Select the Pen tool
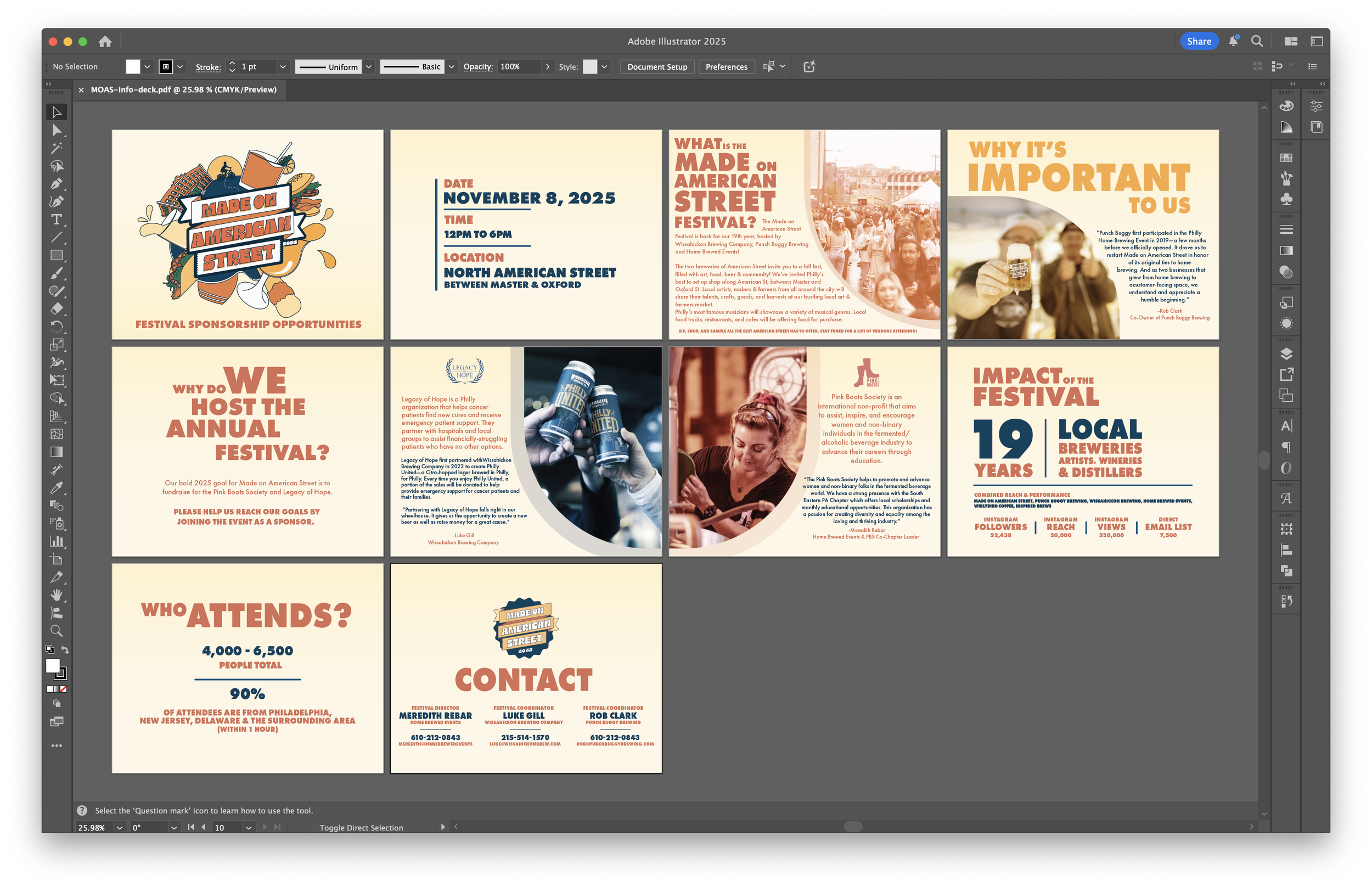The image size is (1372, 888). tap(57, 184)
